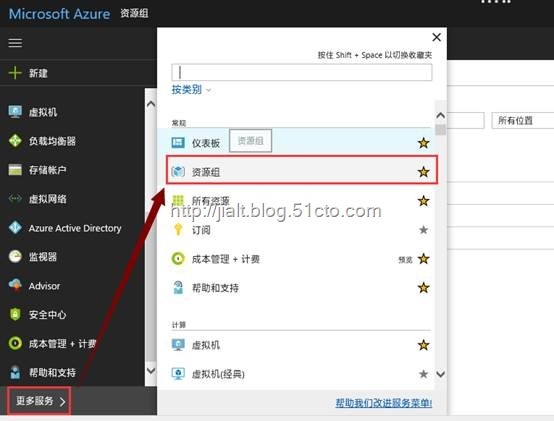Click the 预览 preview label
Viewport: 554px width, 421px height.
[405, 260]
